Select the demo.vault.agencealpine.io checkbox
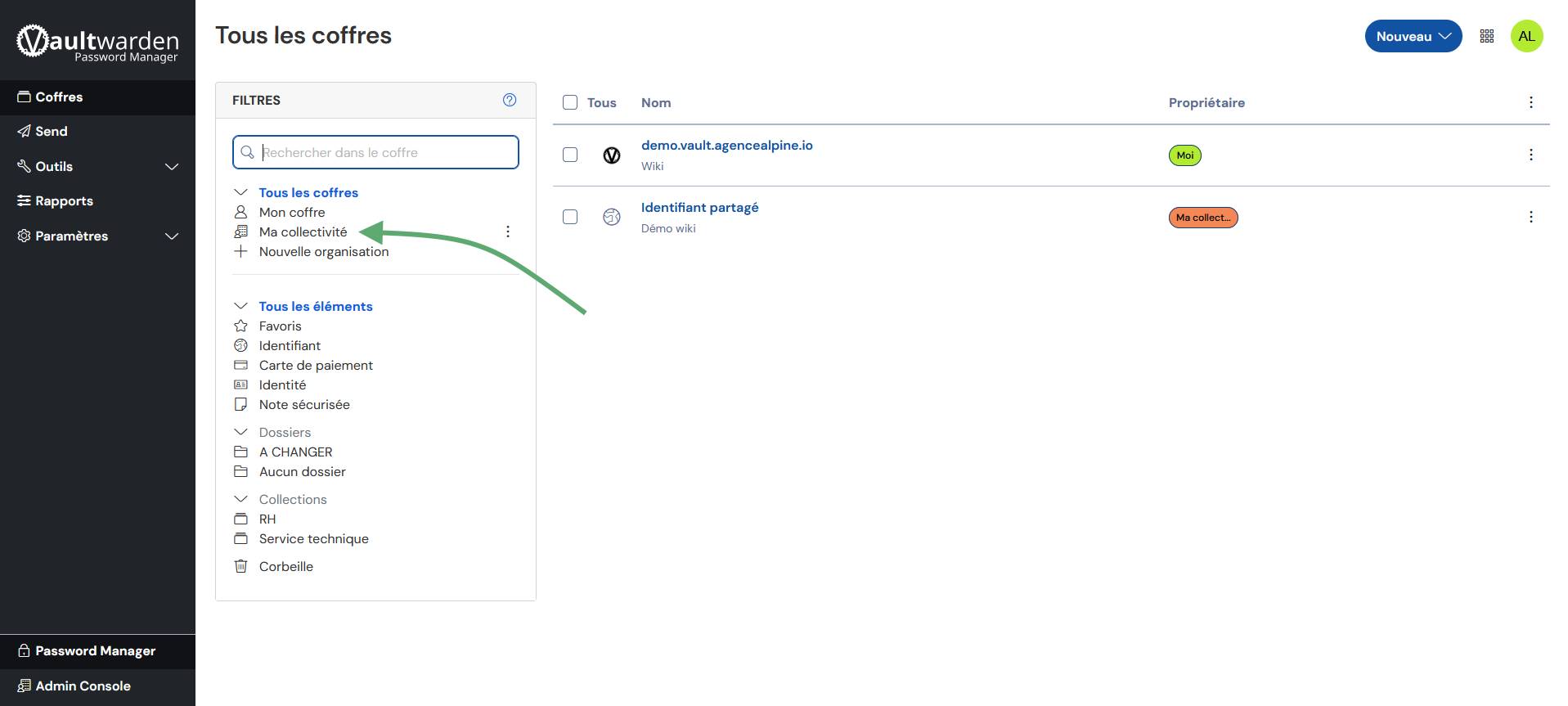The image size is (1568, 706). tap(570, 155)
